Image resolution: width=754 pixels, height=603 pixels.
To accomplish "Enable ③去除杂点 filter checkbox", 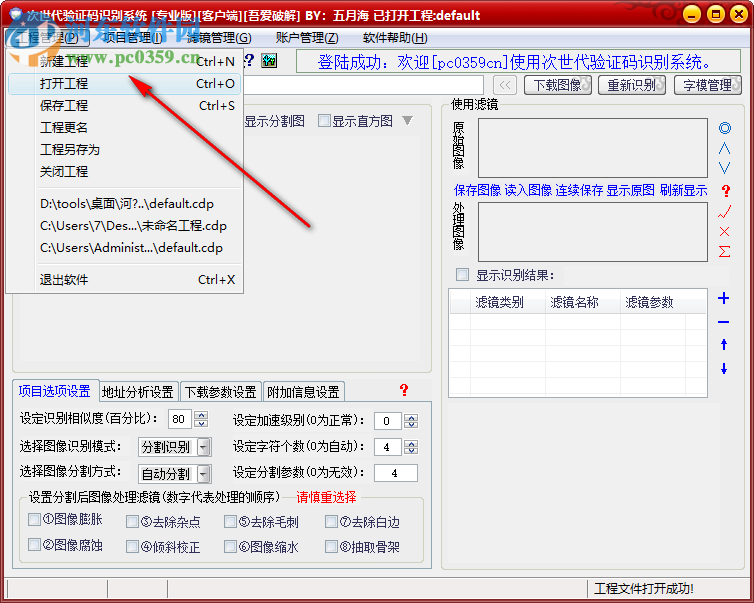I will (132, 522).
